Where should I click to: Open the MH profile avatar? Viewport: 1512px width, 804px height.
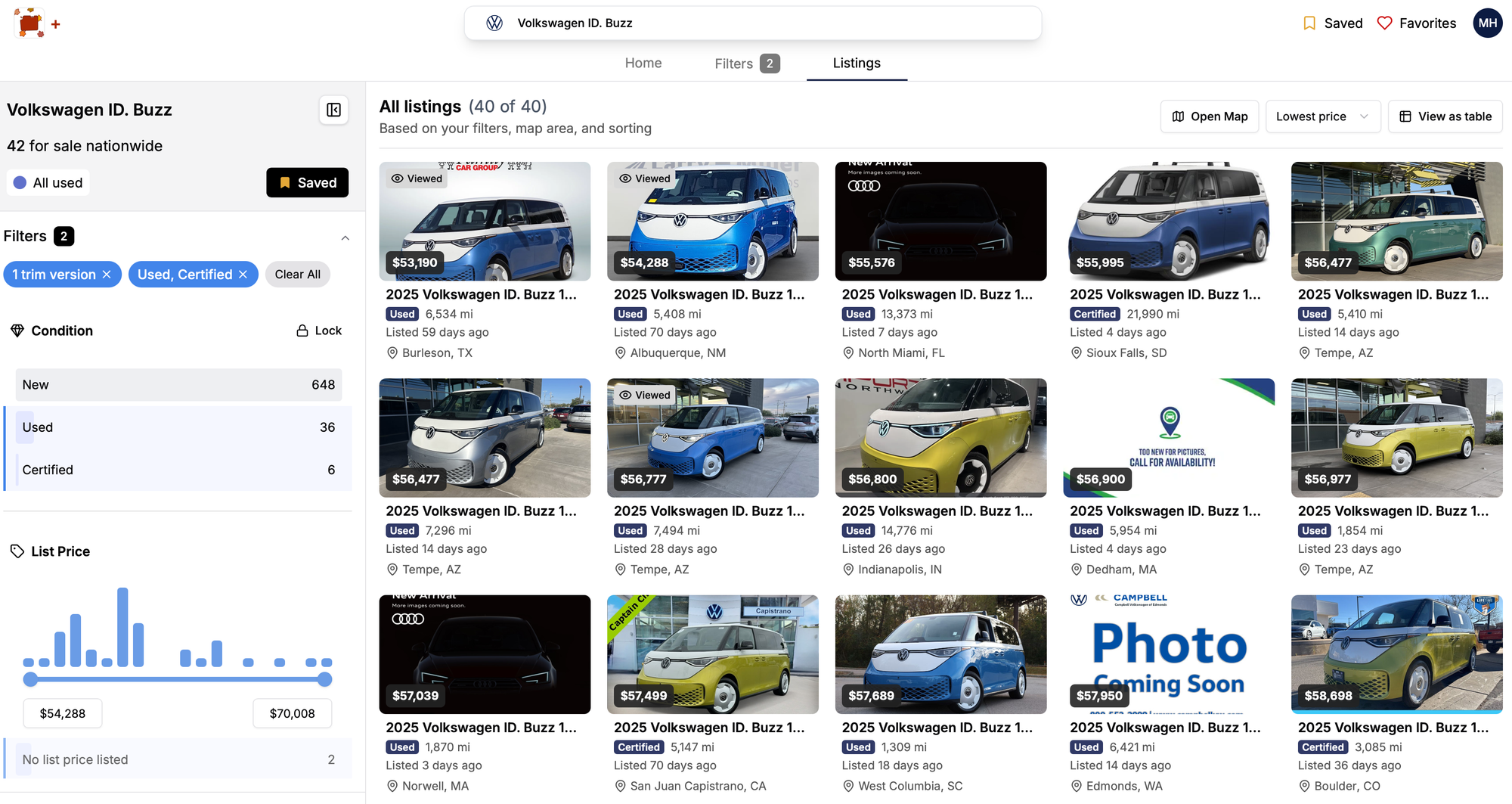click(x=1488, y=23)
